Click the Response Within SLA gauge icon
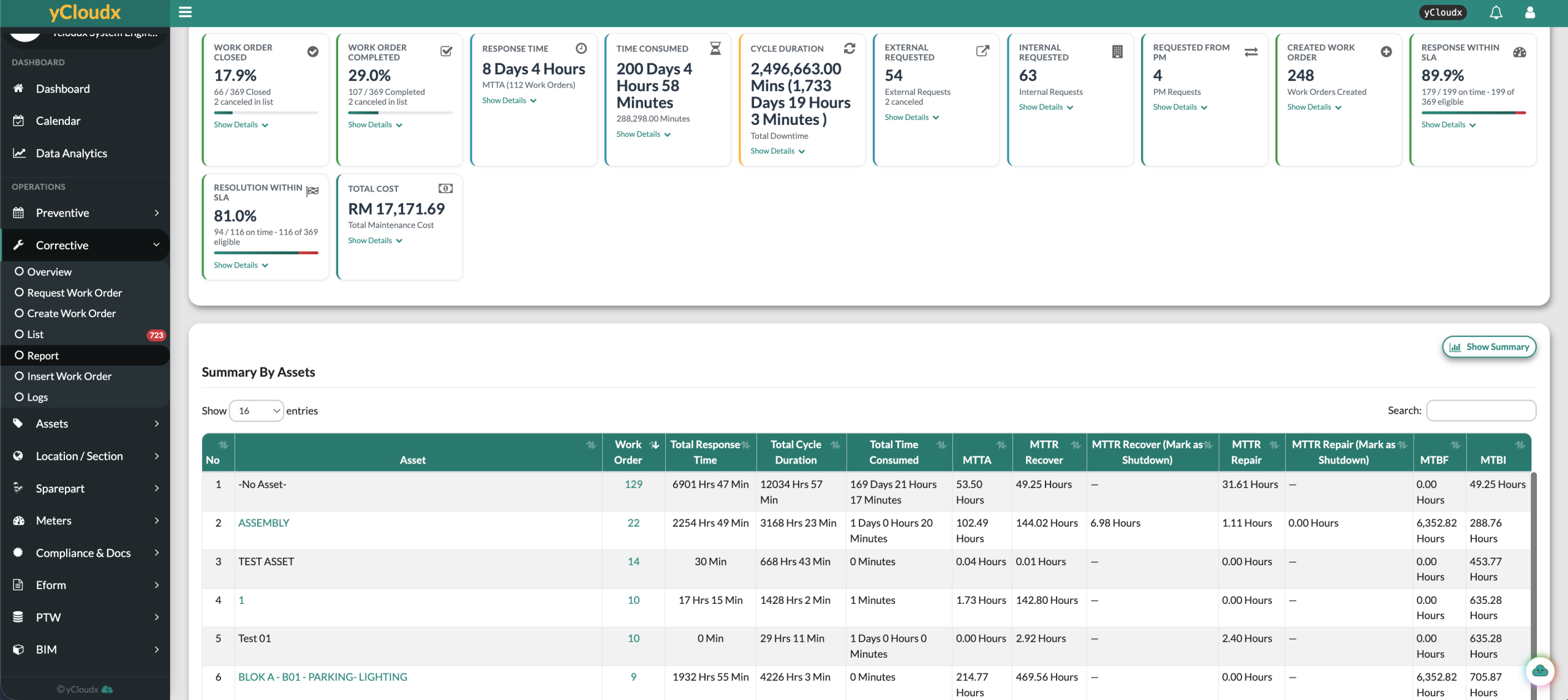 (x=1520, y=52)
